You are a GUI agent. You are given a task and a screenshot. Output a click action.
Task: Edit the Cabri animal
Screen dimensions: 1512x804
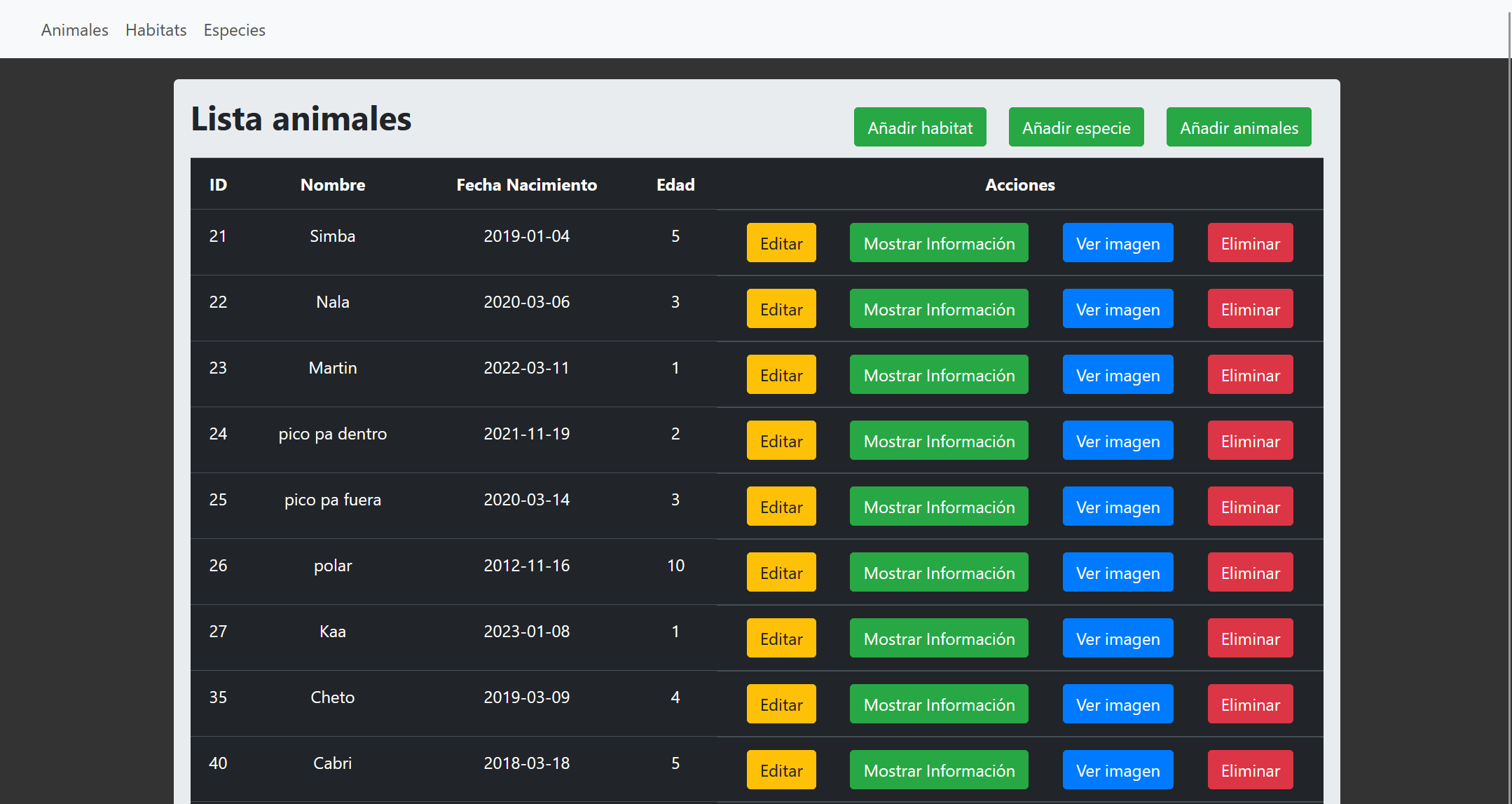point(781,770)
